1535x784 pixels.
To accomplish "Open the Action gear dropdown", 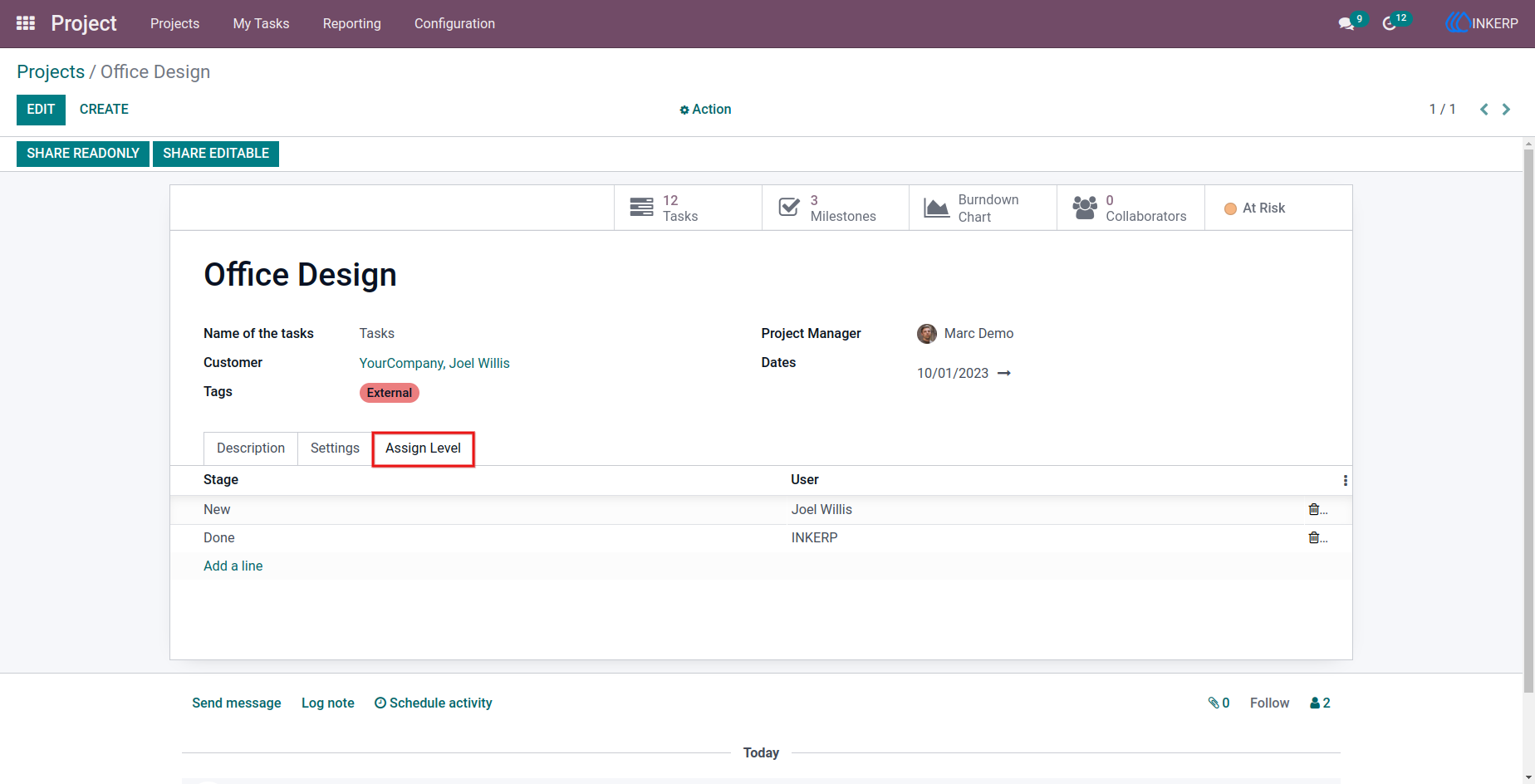I will tap(705, 109).
